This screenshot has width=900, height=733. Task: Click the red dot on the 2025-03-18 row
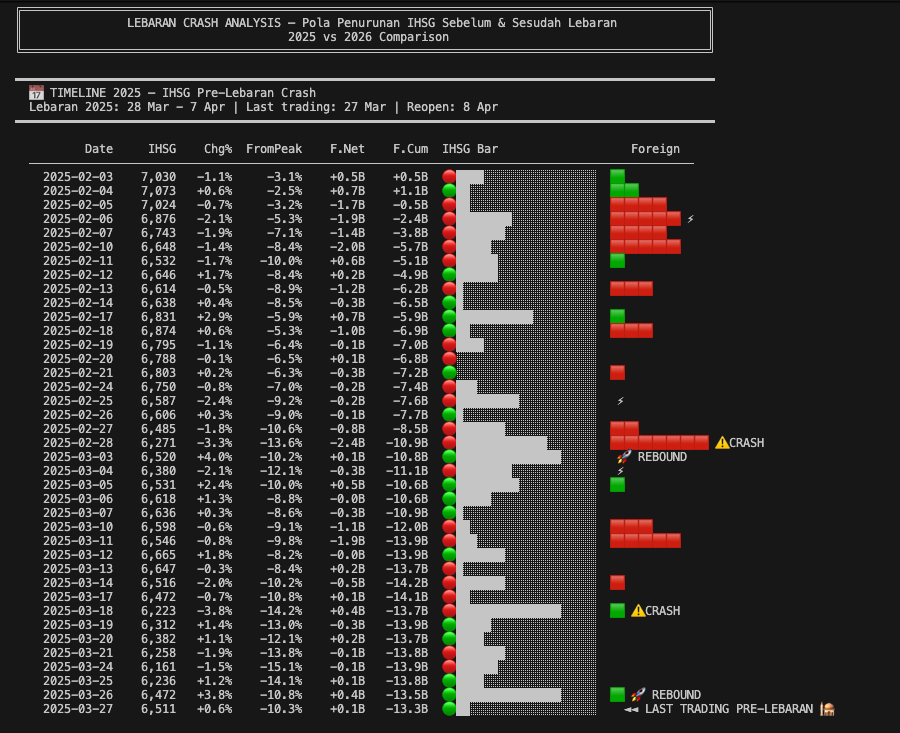pyautogui.click(x=449, y=611)
